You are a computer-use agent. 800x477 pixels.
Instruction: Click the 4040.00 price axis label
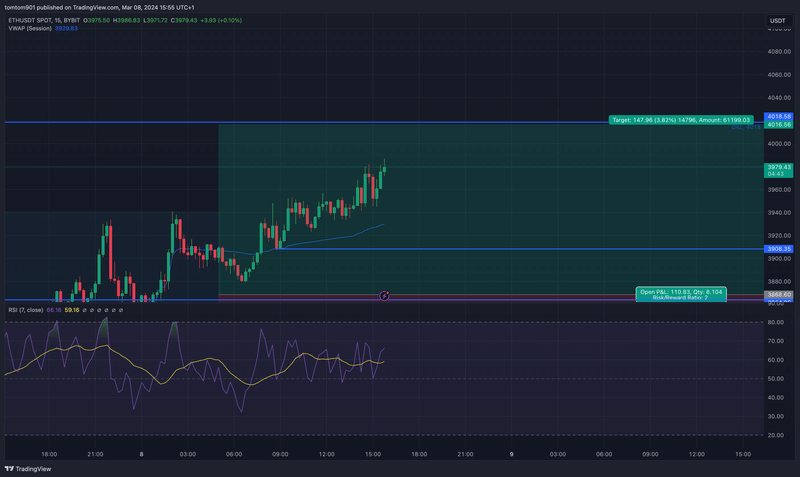(x=779, y=97)
